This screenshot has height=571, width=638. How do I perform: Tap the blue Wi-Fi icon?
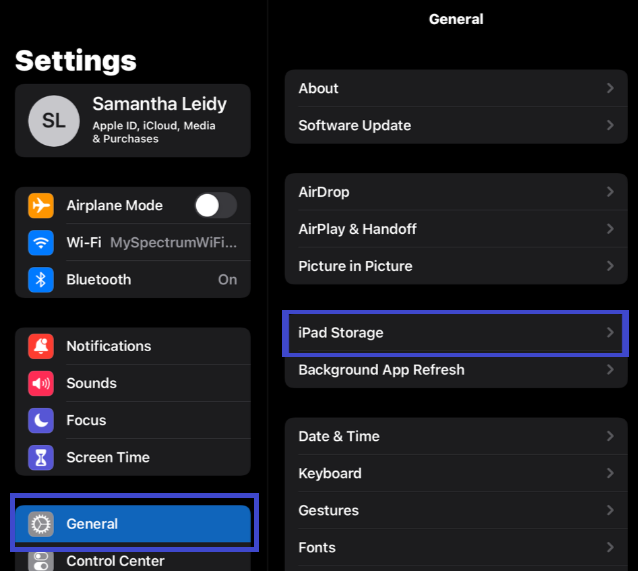pos(41,243)
